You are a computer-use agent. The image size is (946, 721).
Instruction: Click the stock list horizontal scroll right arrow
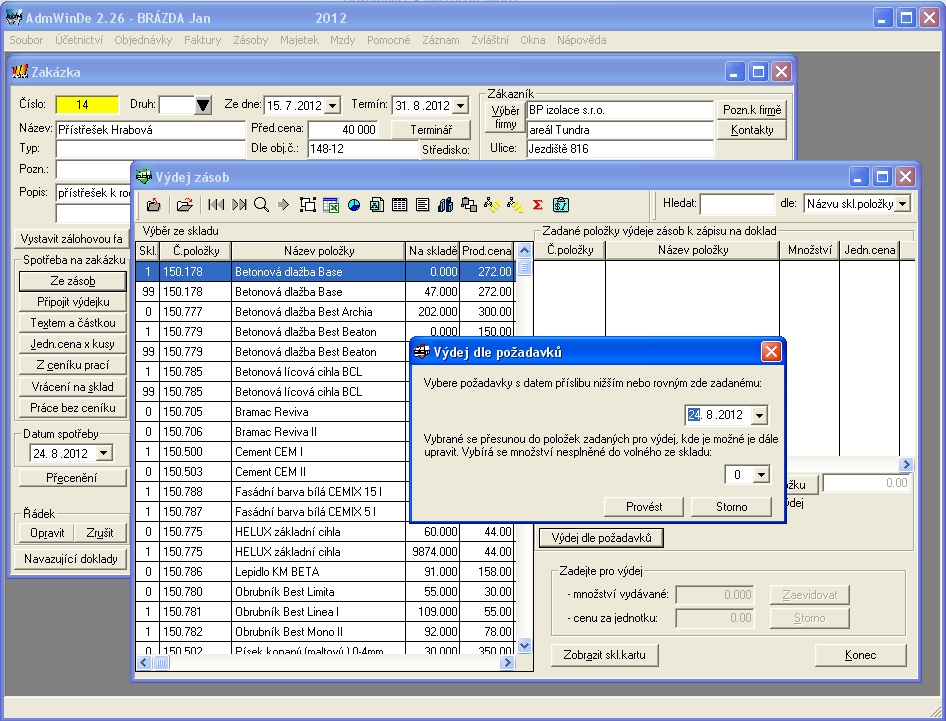click(x=507, y=662)
